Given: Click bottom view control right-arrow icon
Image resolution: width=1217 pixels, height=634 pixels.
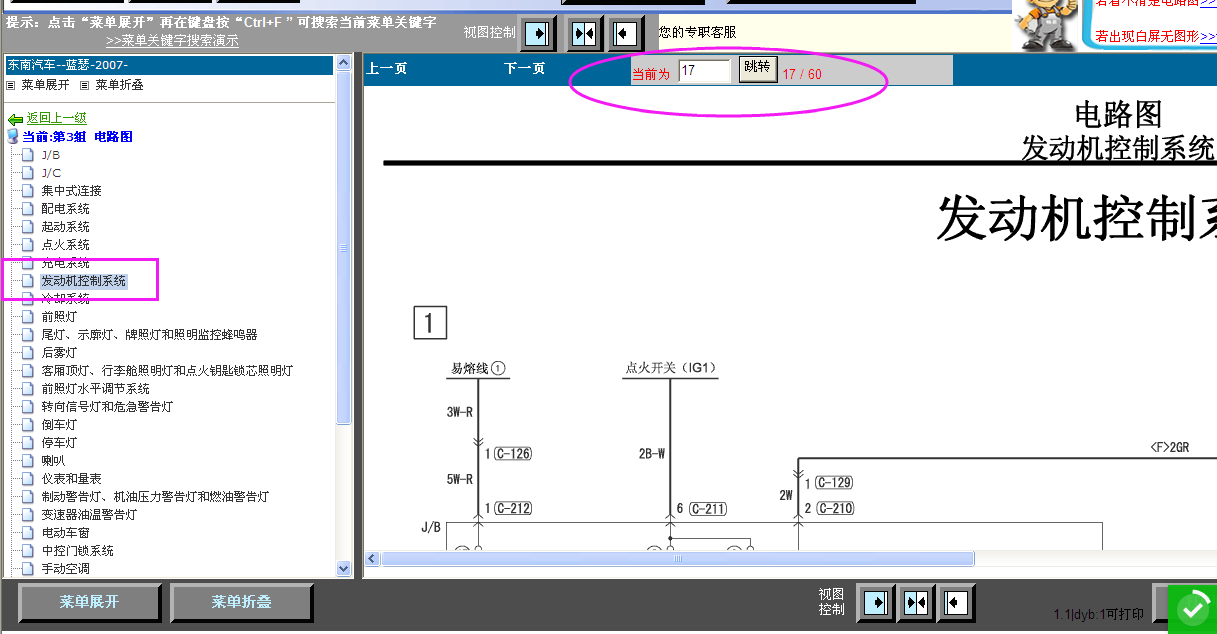Looking at the screenshot, I should [874, 603].
